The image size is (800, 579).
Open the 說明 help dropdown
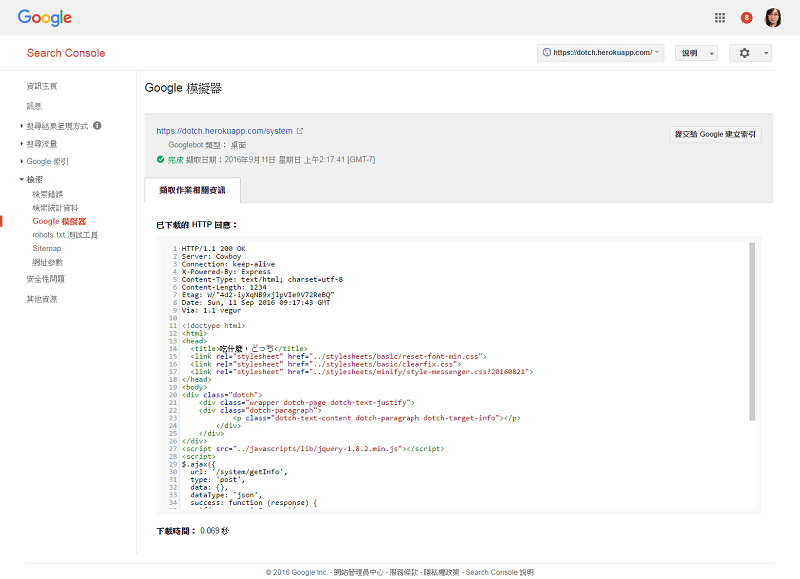coord(696,53)
